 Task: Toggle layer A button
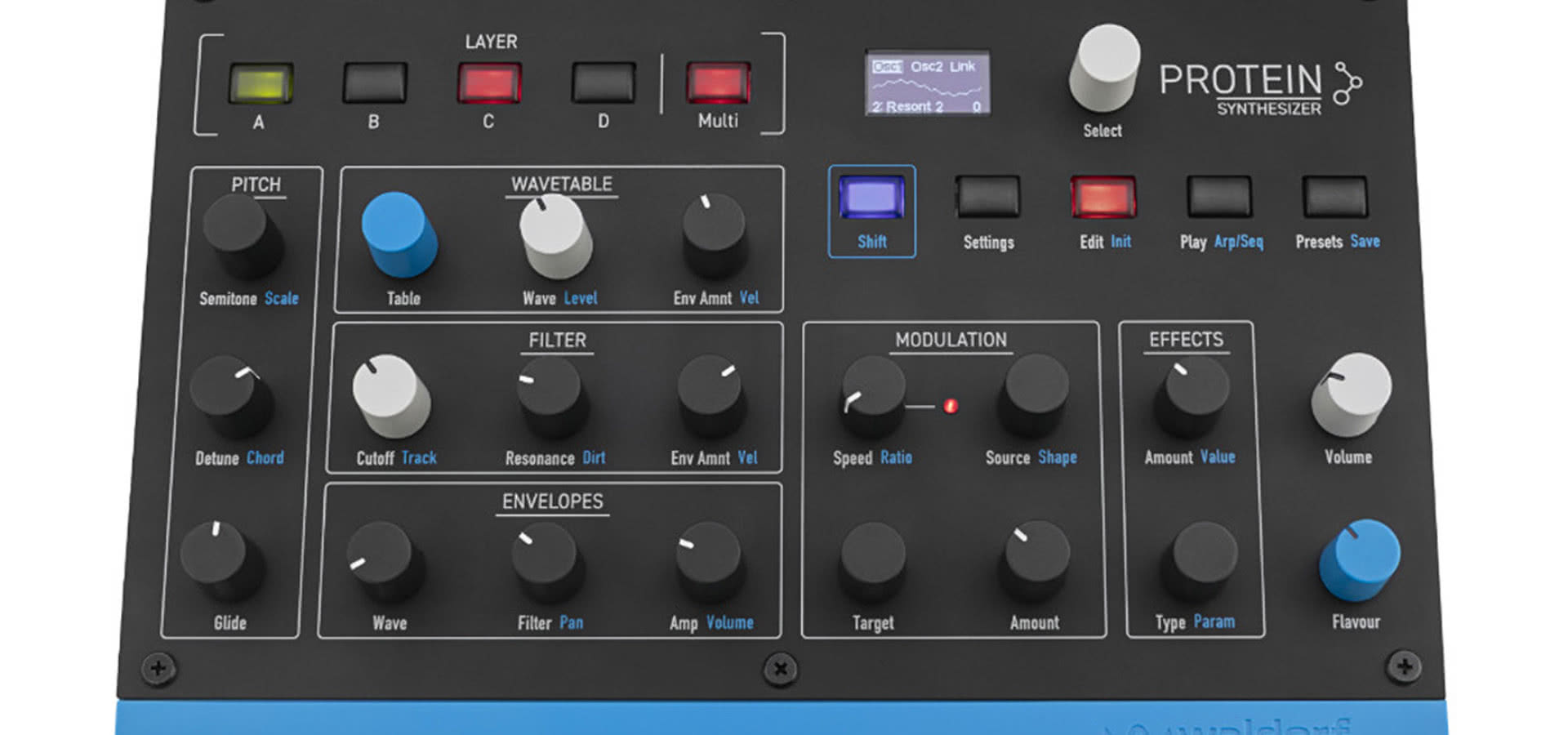click(x=261, y=83)
